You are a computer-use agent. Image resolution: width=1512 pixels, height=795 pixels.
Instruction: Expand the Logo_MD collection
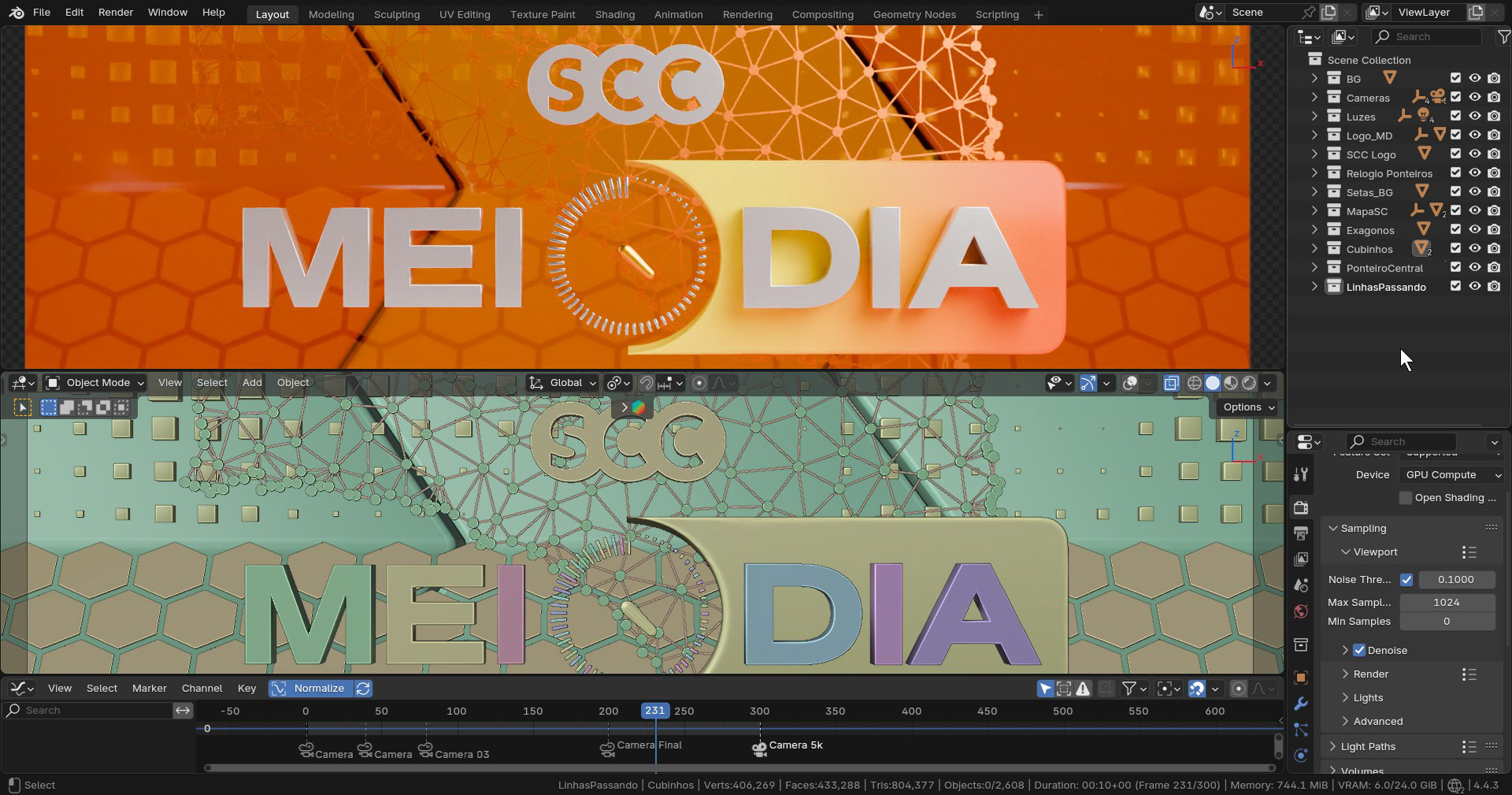pyautogui.click(x=1314, y=136)
